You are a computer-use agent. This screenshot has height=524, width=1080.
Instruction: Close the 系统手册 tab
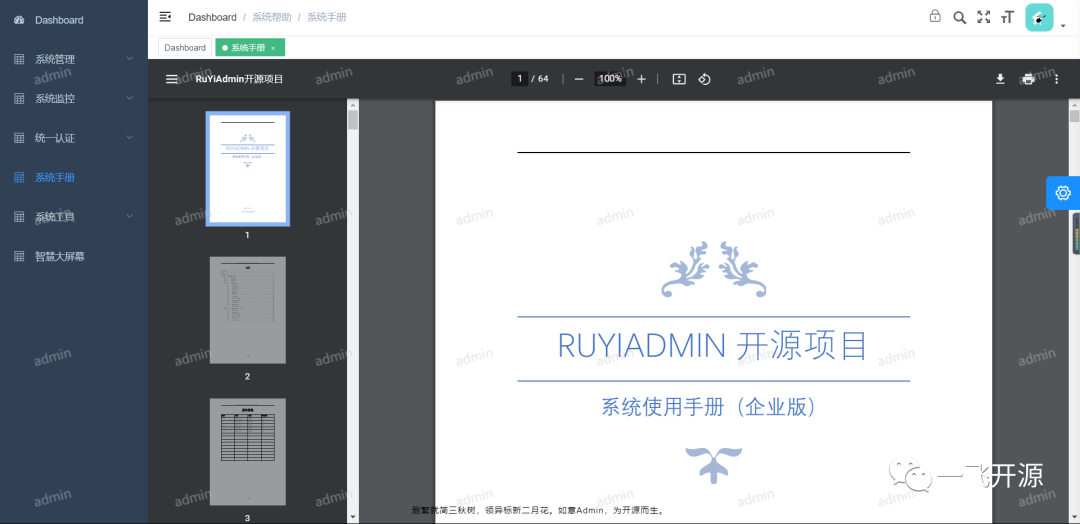(x=273, y=48)
